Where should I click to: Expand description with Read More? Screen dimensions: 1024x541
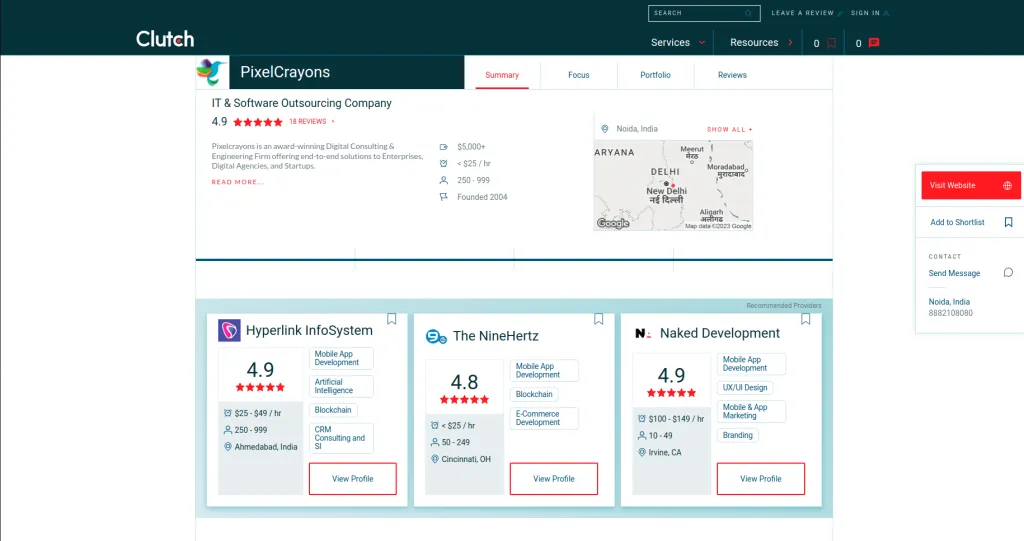[238, 182]
